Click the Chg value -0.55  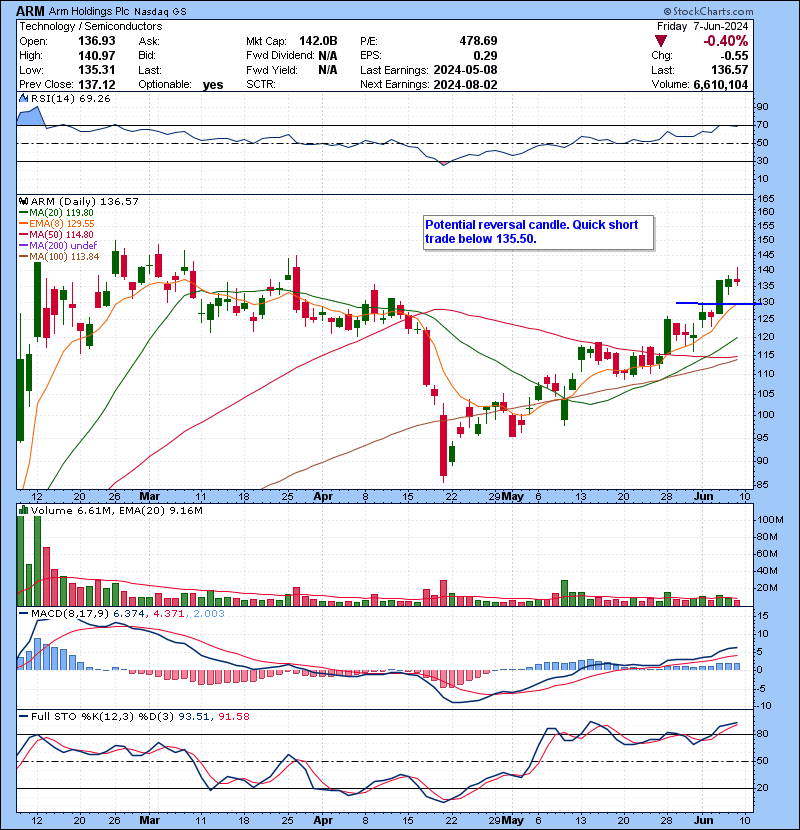pyautogui.click(x=734, y=56)
